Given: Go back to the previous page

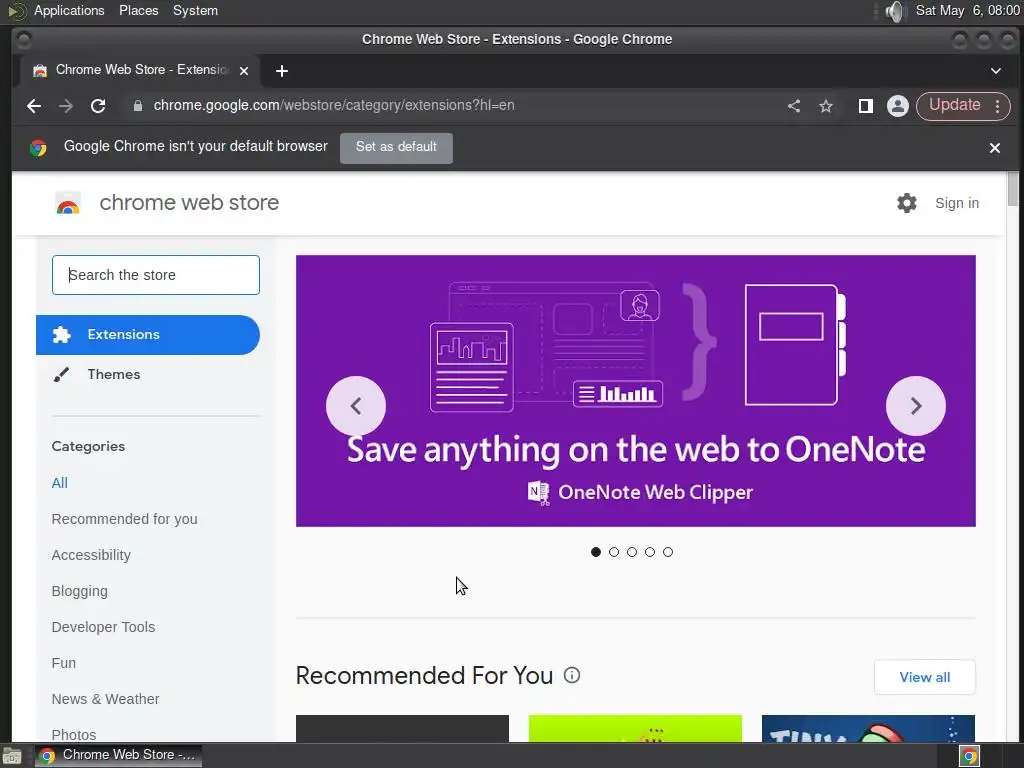Looking at the screenshot, I should coord(34,106).
